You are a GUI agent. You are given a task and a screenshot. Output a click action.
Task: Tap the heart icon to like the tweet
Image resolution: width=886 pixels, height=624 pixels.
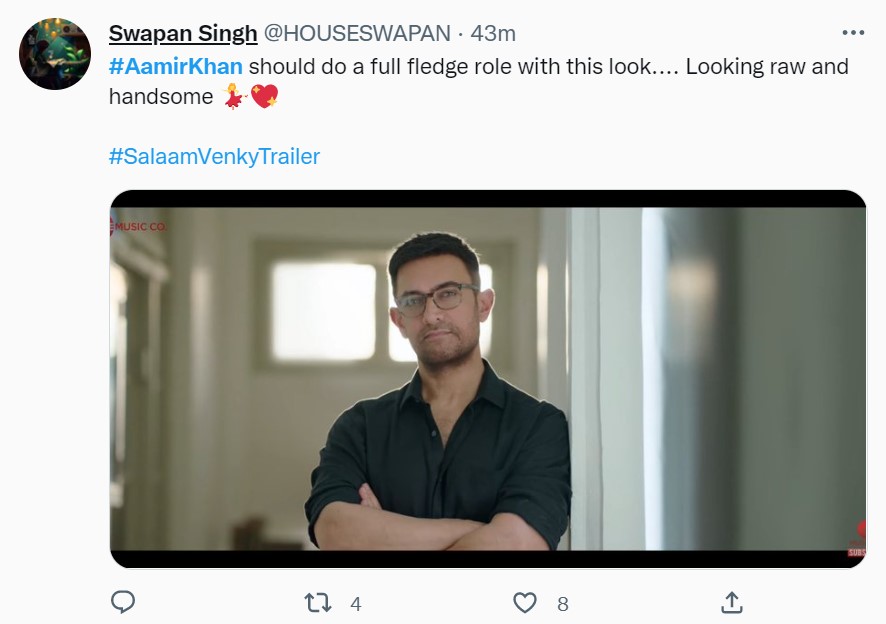click(523, 602)
